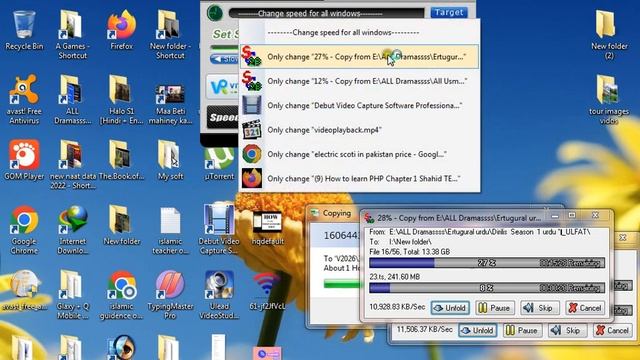The width and height of the screenshot is (640, 360).
Task: Click the total progress bar showing 27%
Action: click(487, 263)
